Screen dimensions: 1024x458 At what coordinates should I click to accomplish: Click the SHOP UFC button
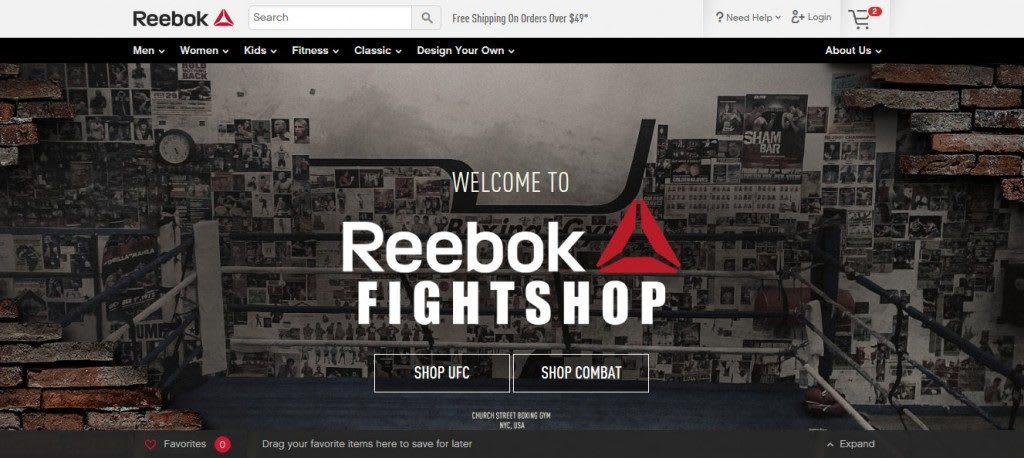[x=441, y=373]
